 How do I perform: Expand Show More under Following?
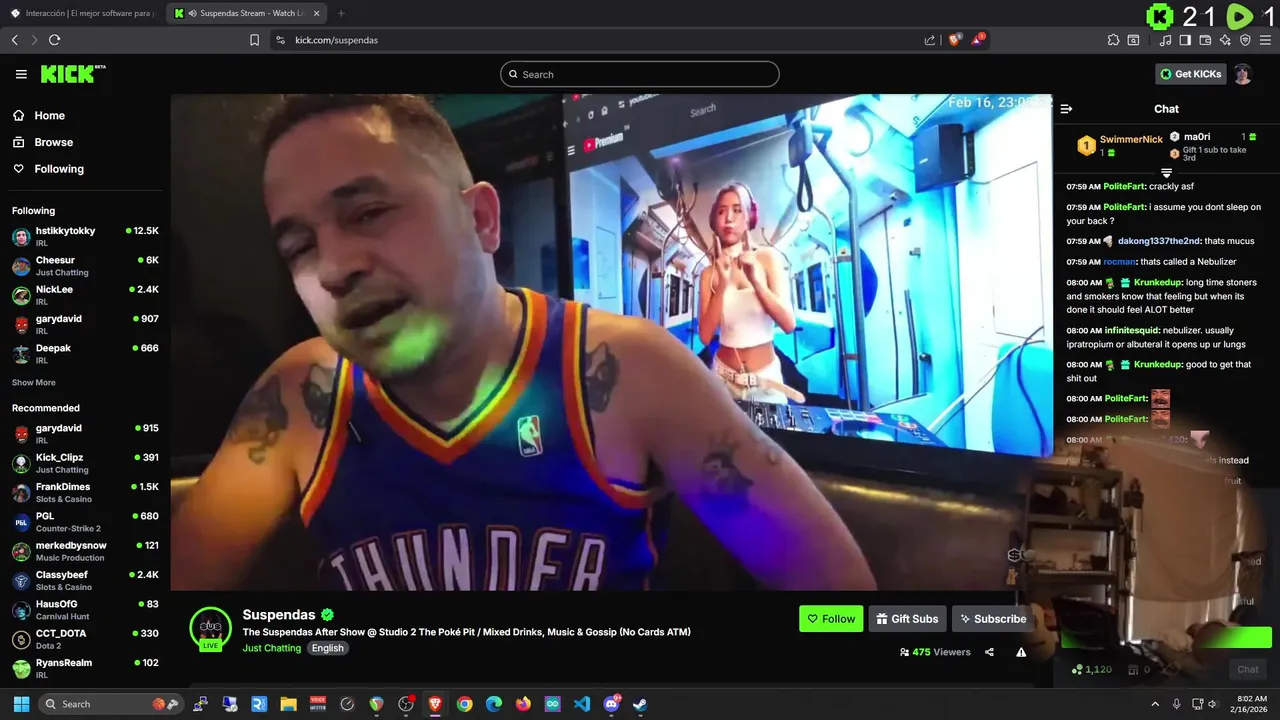tap(33, 383)
